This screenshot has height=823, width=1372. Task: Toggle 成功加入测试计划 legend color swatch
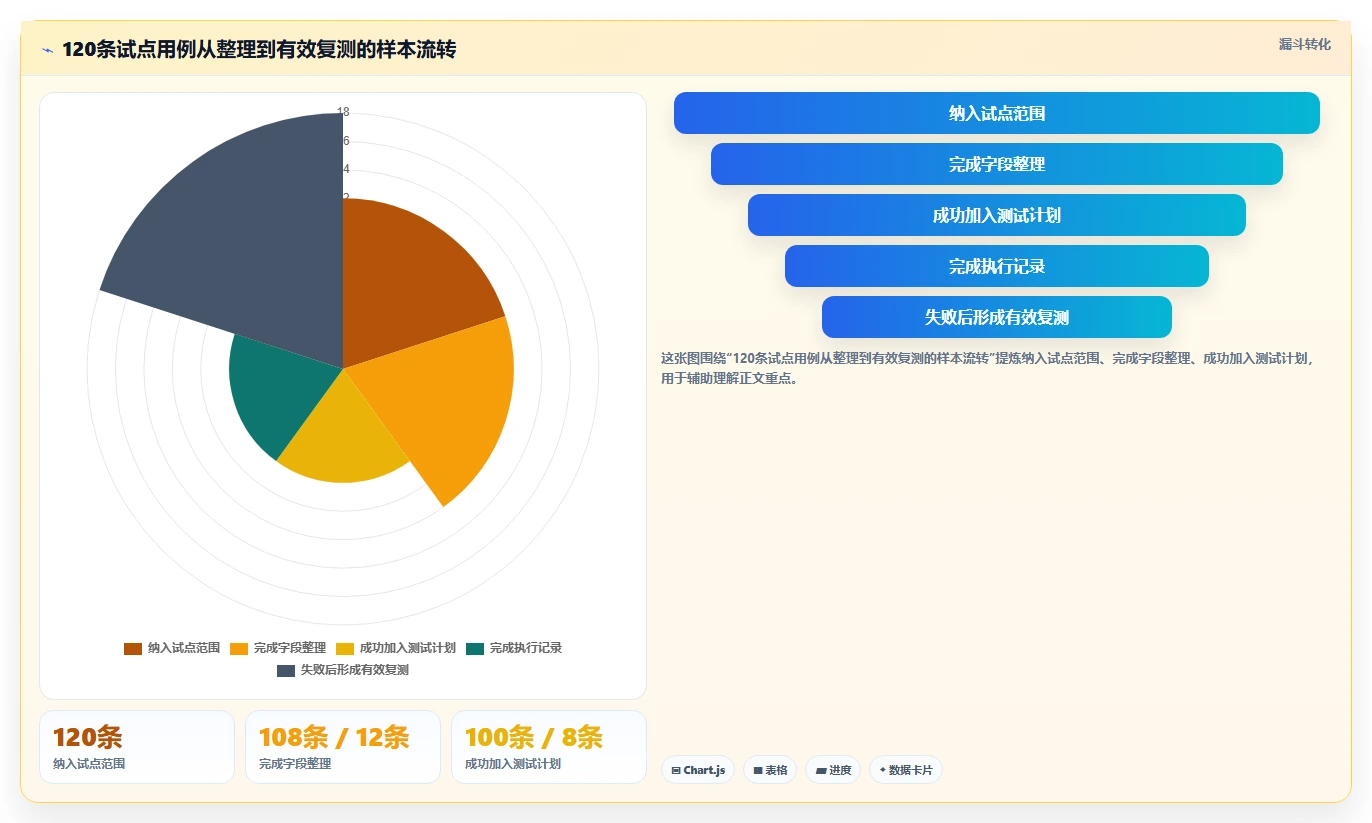point(345,648)
